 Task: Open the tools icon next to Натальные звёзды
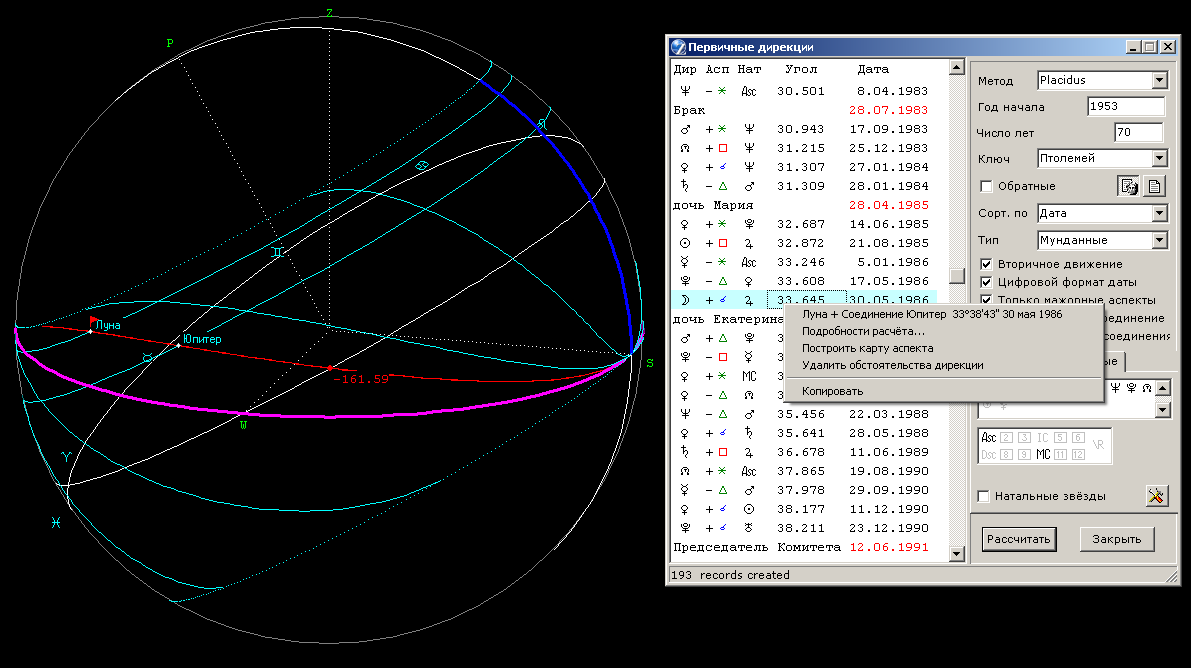click(x=1156, y=496)
